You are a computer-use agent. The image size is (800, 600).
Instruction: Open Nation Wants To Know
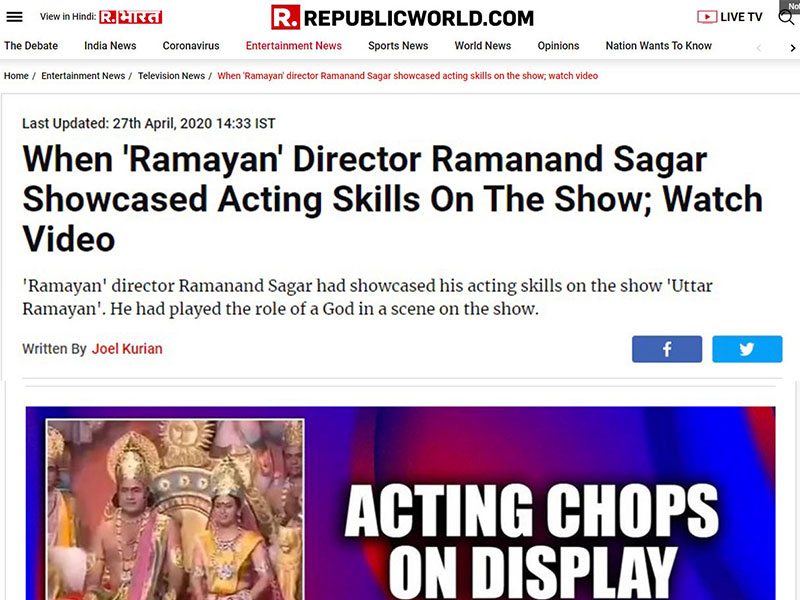(x=659, y=46)
